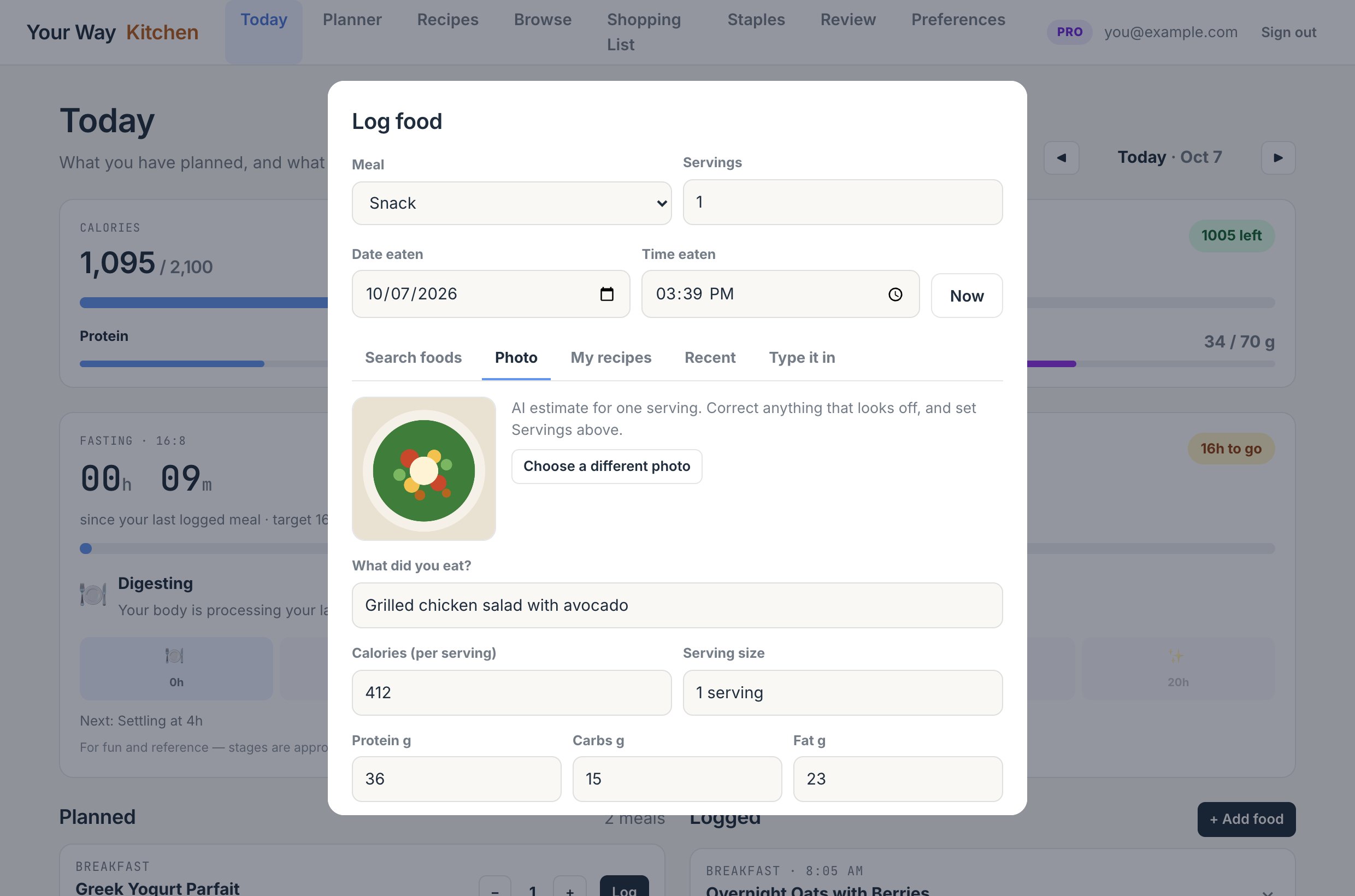Switch to the Recent tab
This screenshot has height=896, width=1355.
[x=710, y=357]
